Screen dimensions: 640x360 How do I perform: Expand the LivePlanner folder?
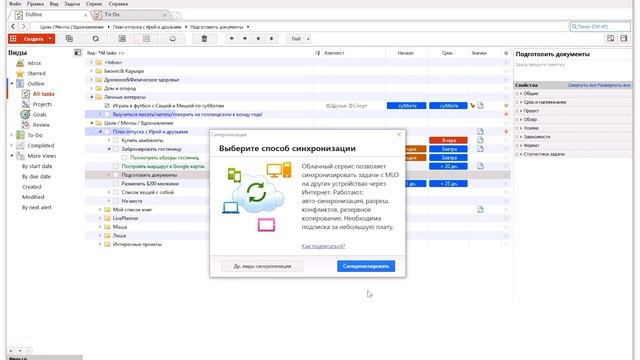coord(100,218)
